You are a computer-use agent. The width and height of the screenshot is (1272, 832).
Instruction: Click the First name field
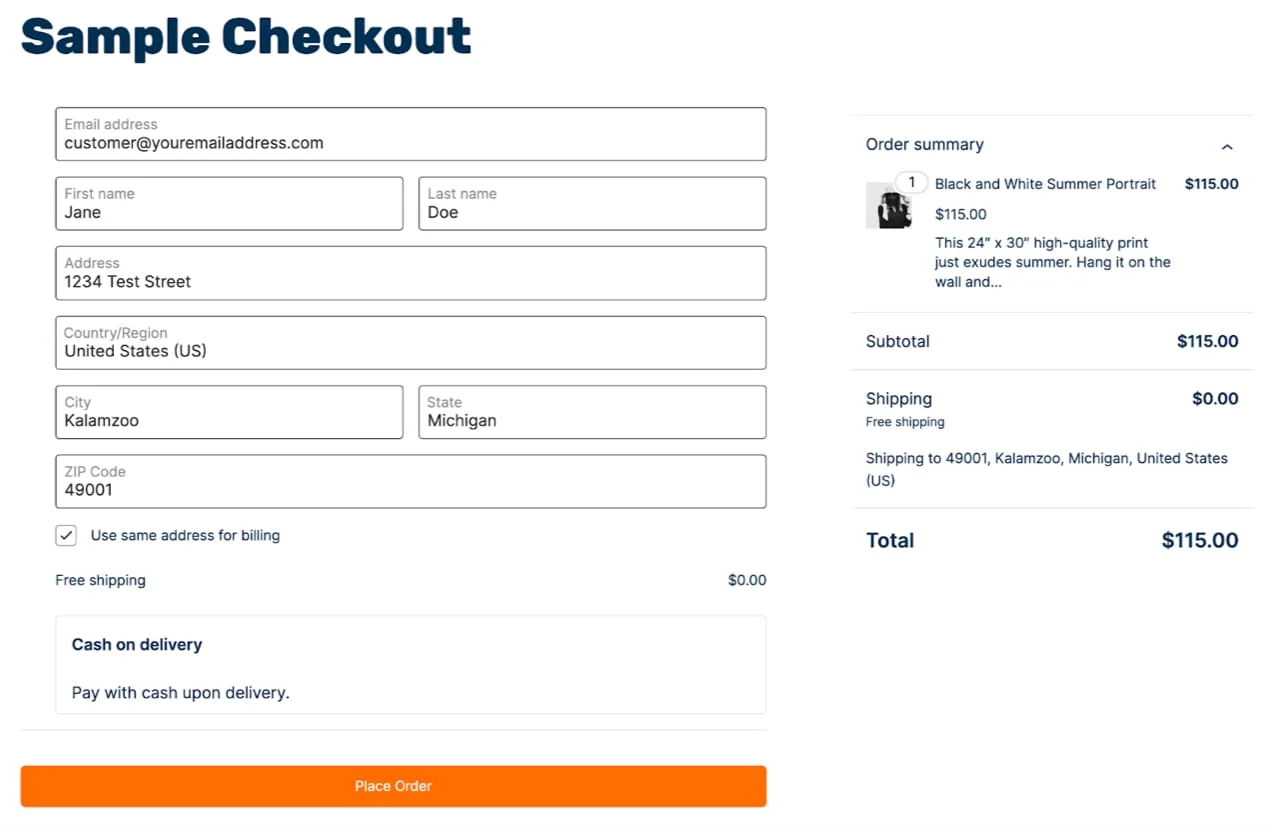(x=229, y=212)
